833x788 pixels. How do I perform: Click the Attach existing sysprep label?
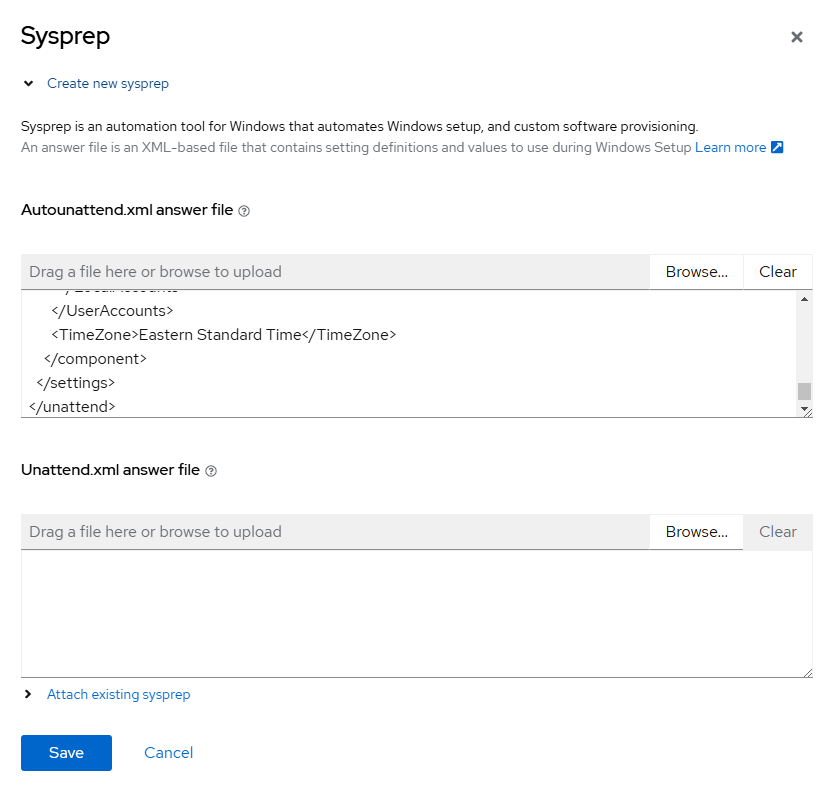click(x=118, y=694)
